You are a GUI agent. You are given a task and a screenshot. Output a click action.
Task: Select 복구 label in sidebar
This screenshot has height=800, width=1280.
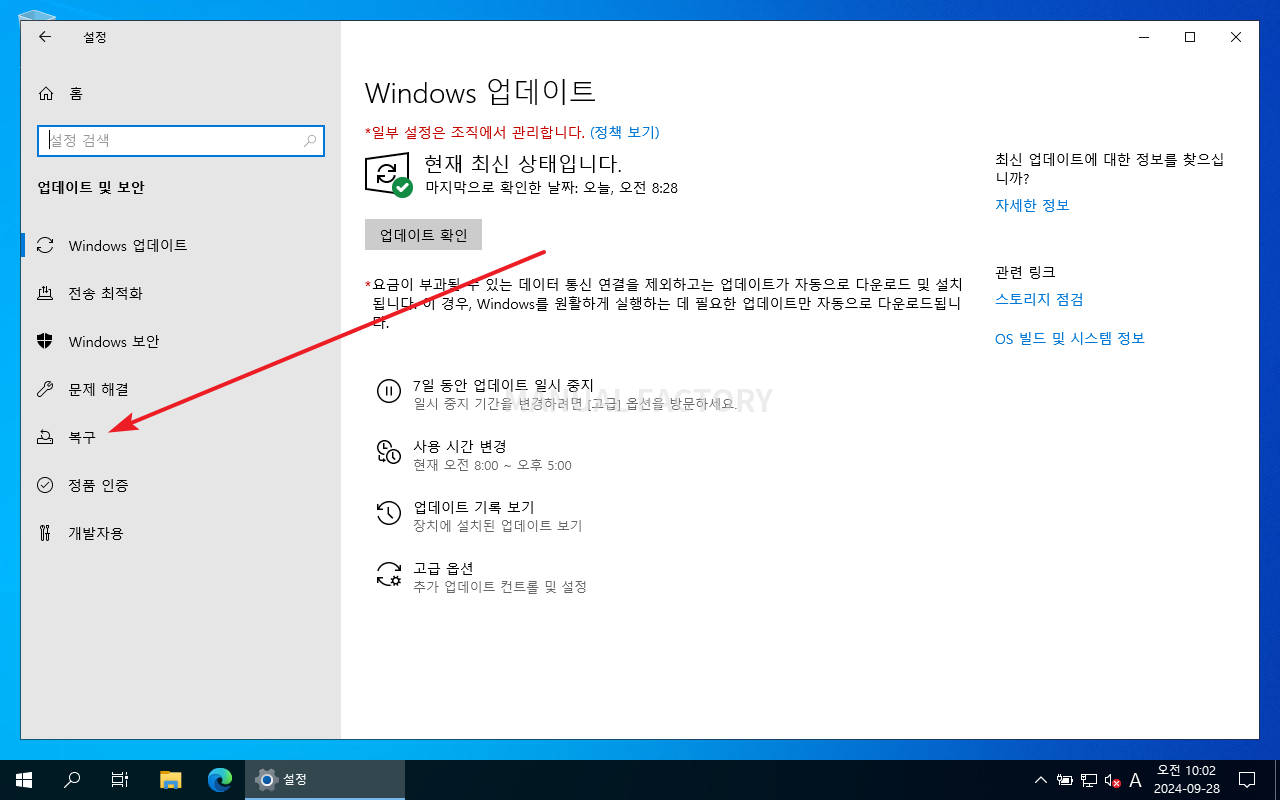pos(82,437)
